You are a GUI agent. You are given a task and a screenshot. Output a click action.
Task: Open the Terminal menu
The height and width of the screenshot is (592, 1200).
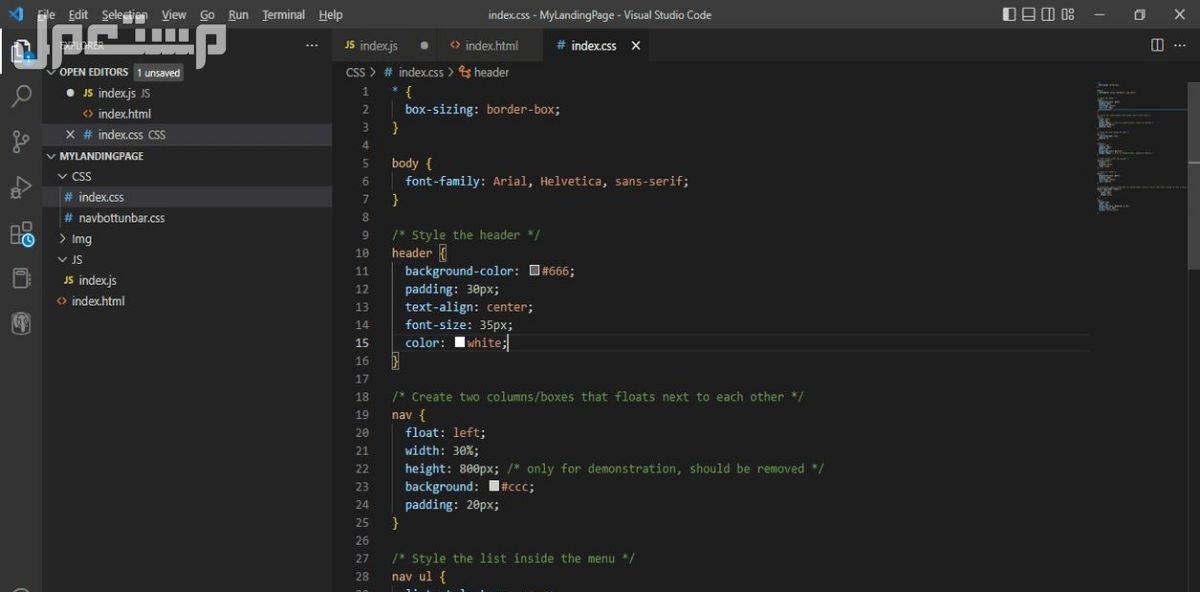click(284, 15)
